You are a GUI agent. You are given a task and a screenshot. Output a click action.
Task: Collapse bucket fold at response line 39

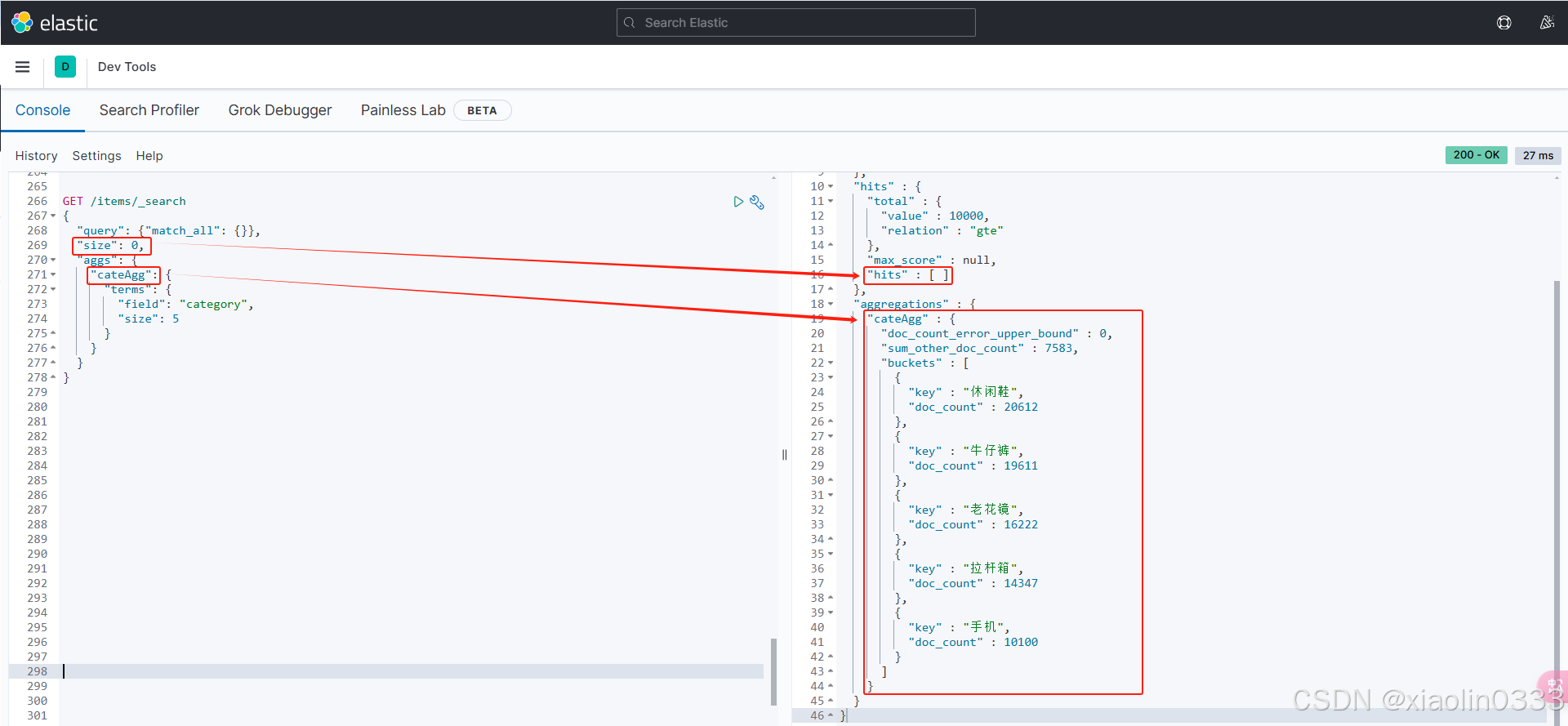(x=831, y=613)
